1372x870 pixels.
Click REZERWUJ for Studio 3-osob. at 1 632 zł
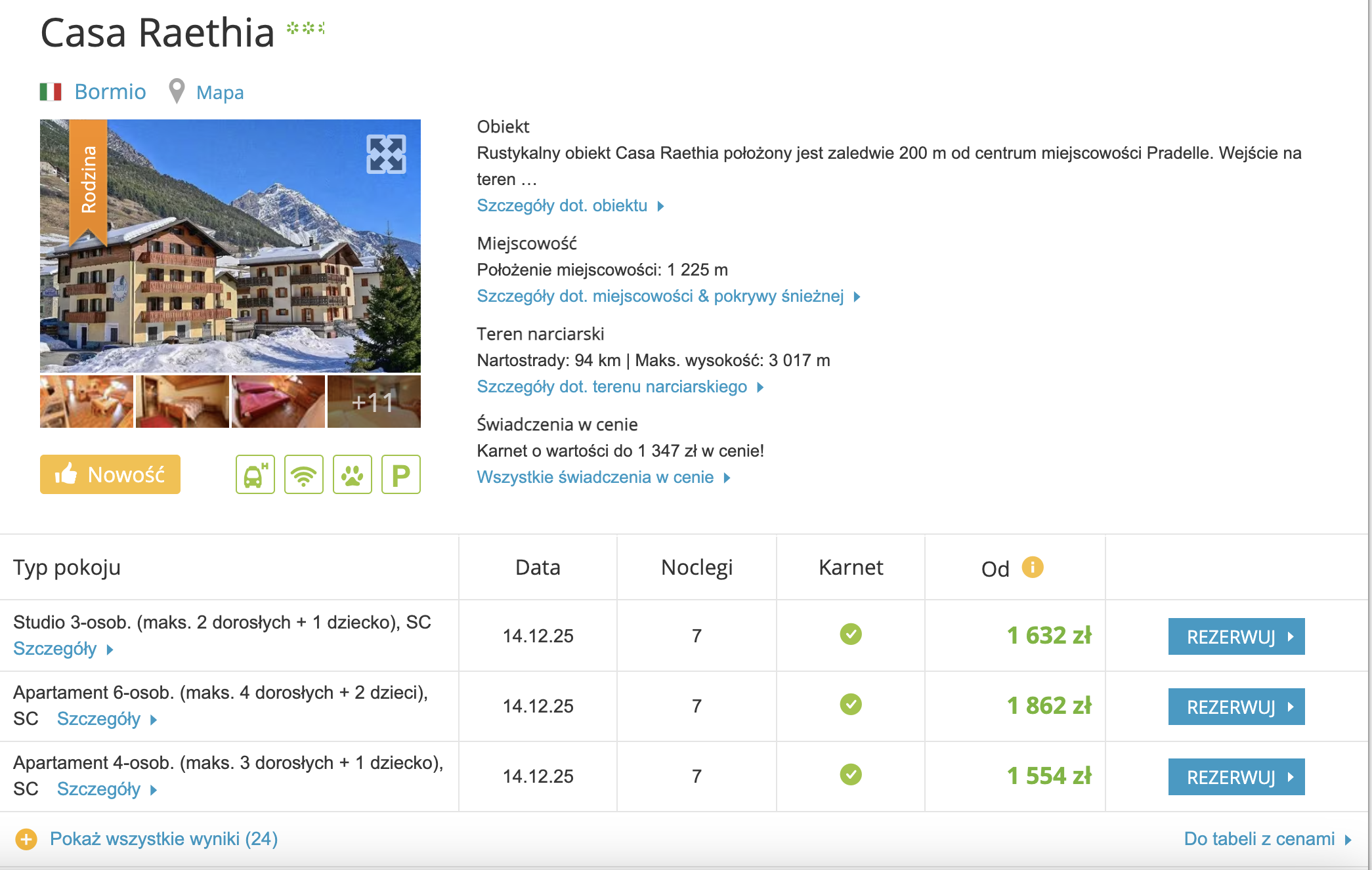[1237, 636]
